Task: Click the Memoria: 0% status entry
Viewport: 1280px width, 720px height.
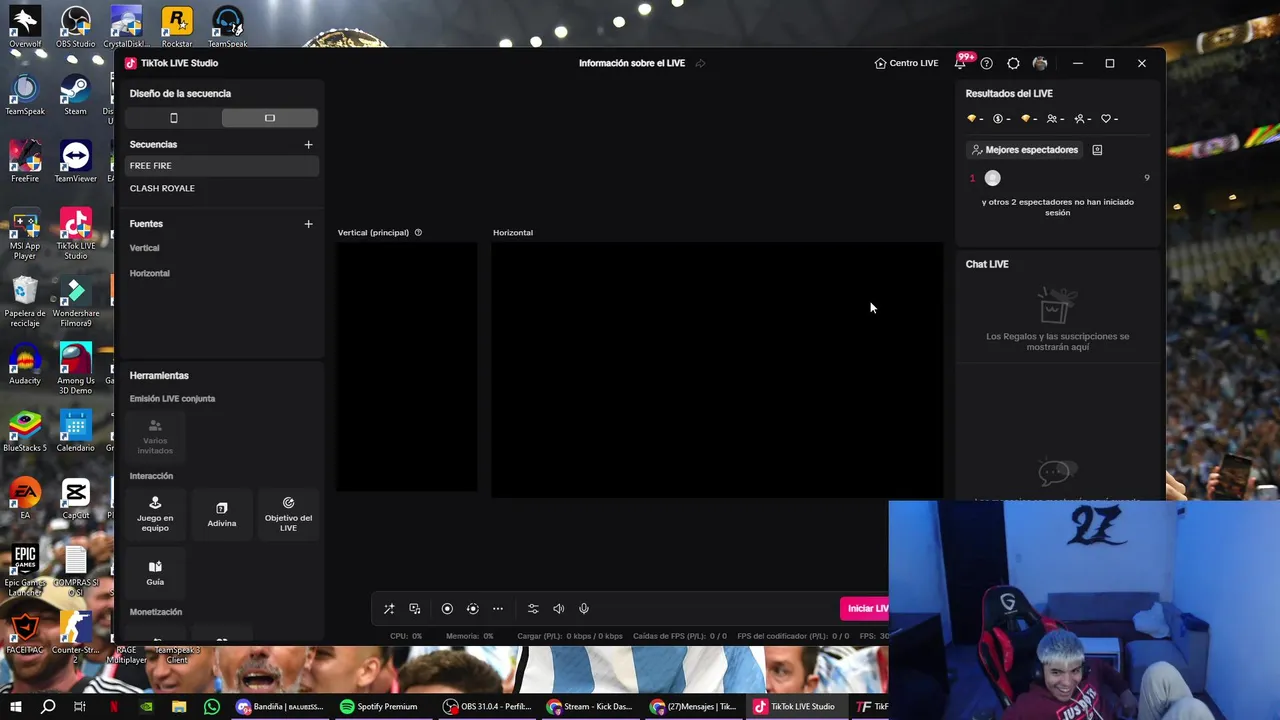Action: click(470, 636)
